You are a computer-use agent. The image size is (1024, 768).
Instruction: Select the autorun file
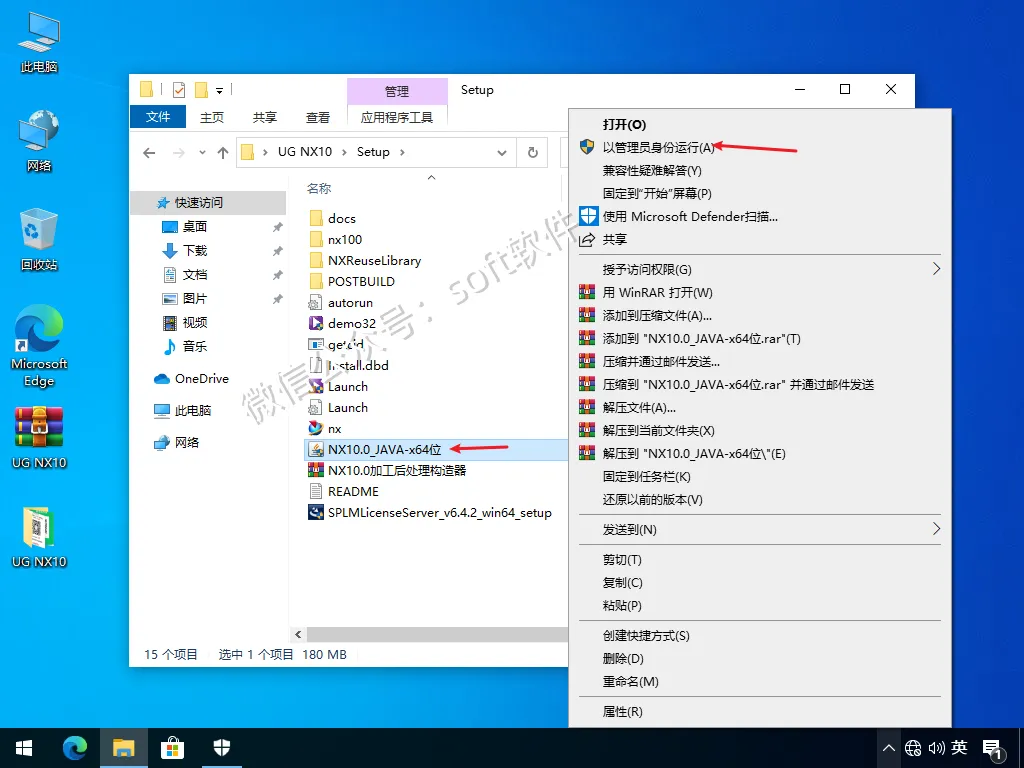pos(350,302)
